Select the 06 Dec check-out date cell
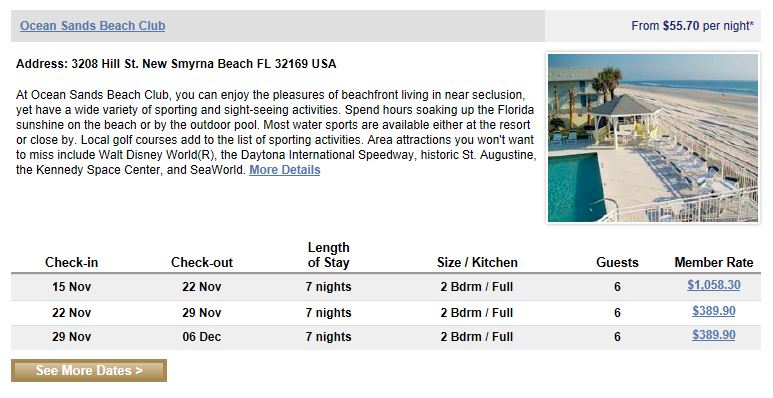 pos(202,337)
